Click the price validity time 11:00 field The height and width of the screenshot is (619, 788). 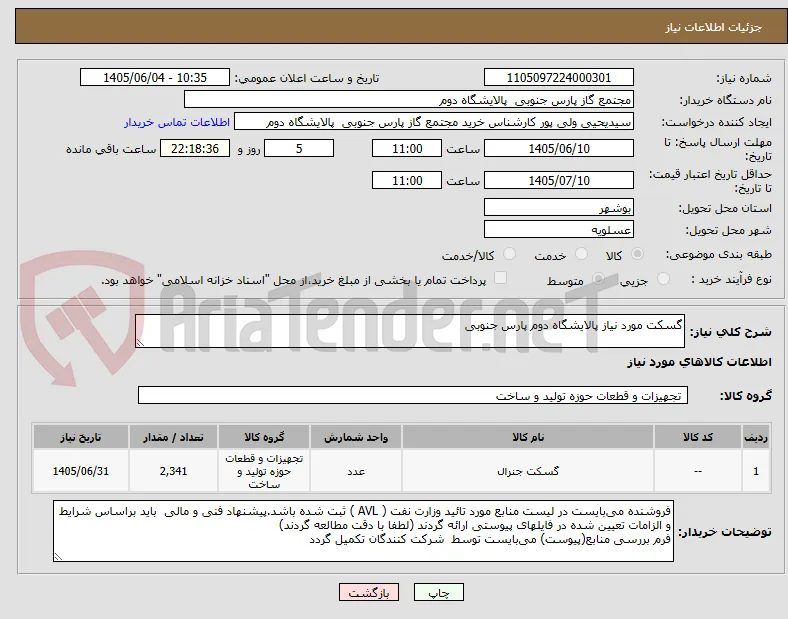407,180
